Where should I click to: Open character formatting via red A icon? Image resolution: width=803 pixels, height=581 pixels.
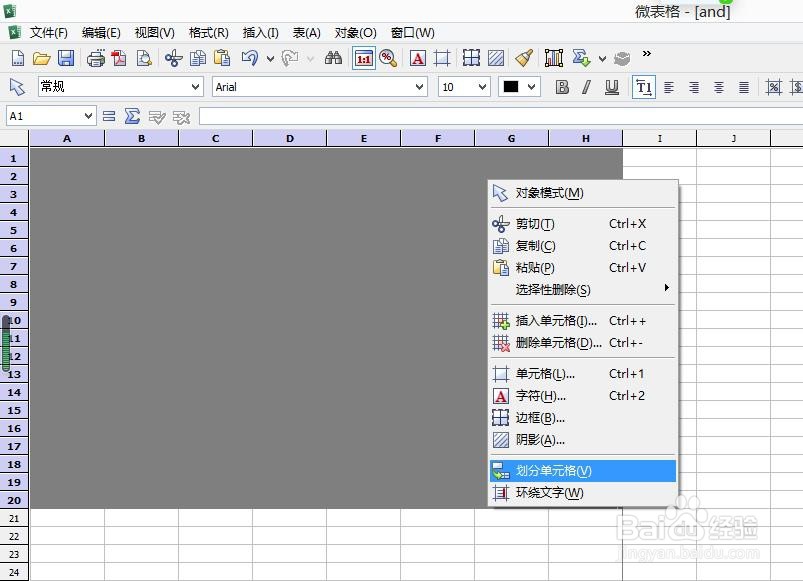point(418,58)
